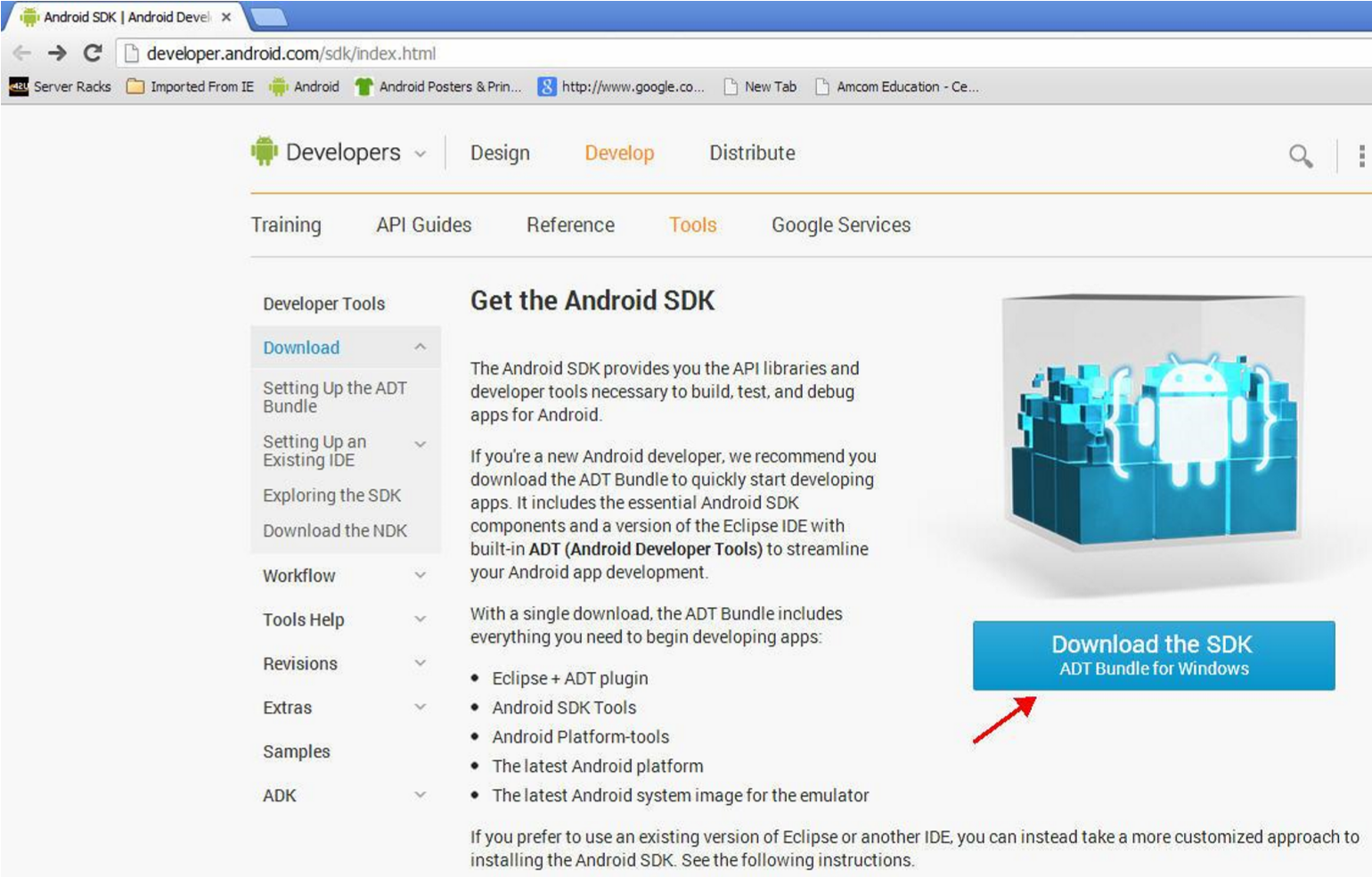Open Workflow sidebar section
This screenshot has width=1372, height=877.
click(x=299, y=576)
